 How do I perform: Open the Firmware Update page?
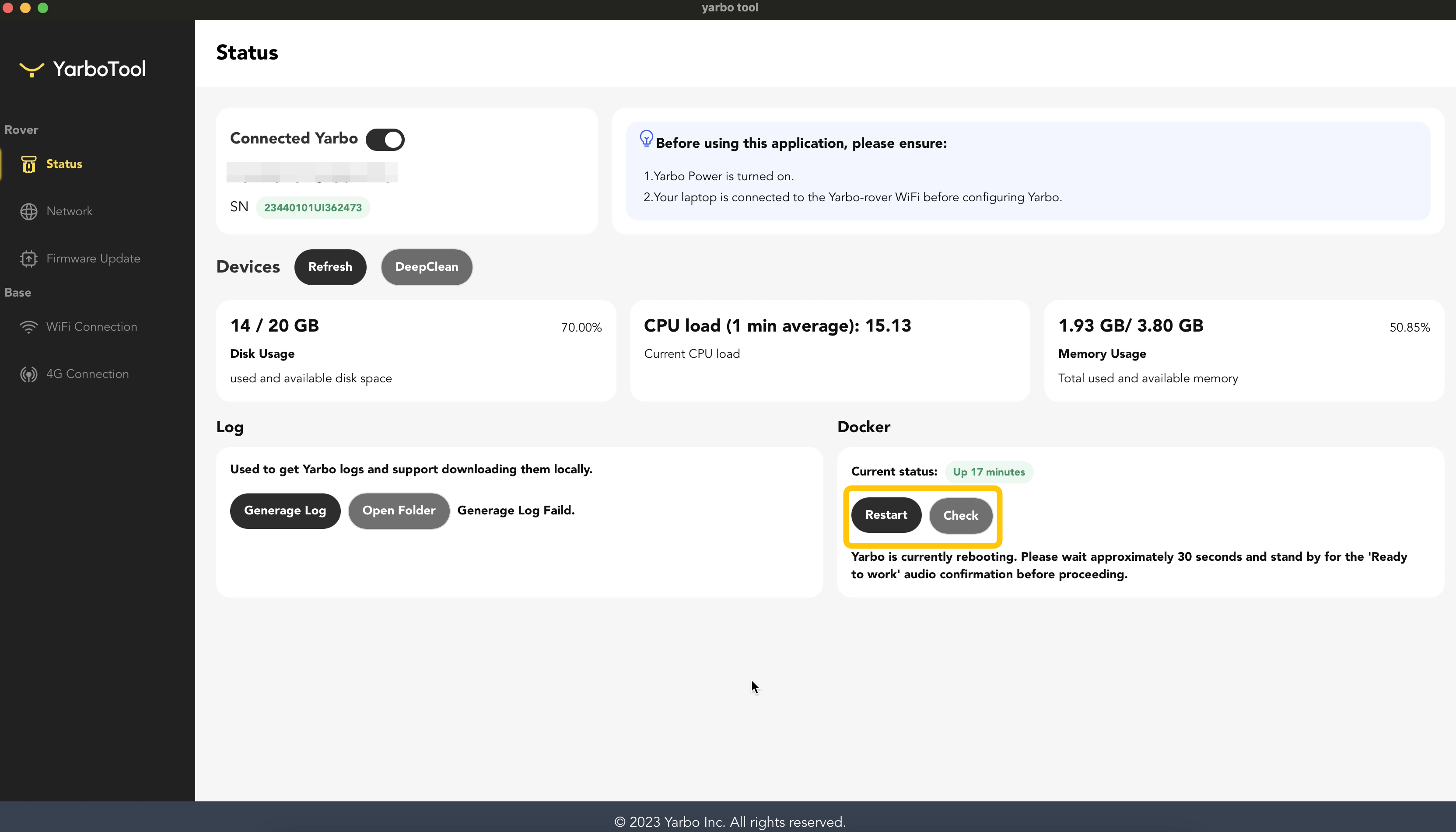point(93,259)
